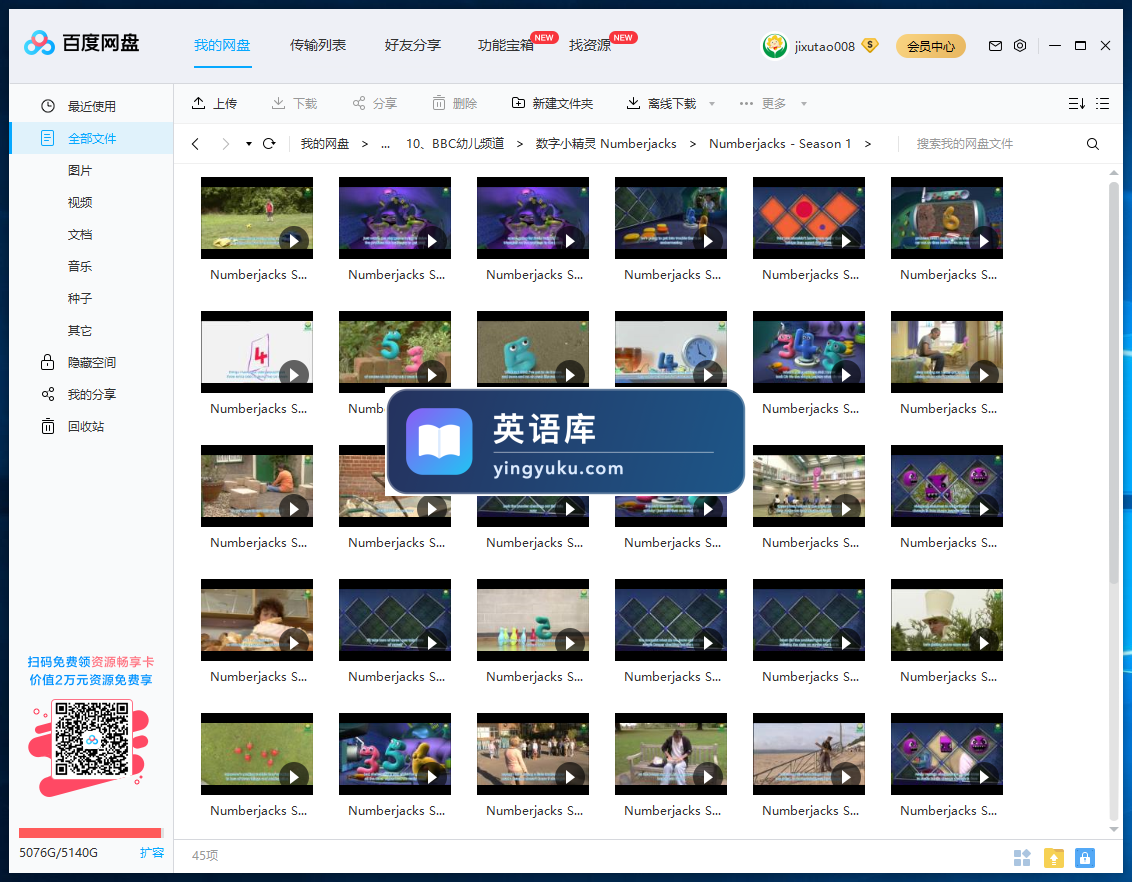The width and height of the screenshot is (1132, 882).
Task: Select 全部文件 in sidebar
Action: pyautogui.click(x=91, y=139)
